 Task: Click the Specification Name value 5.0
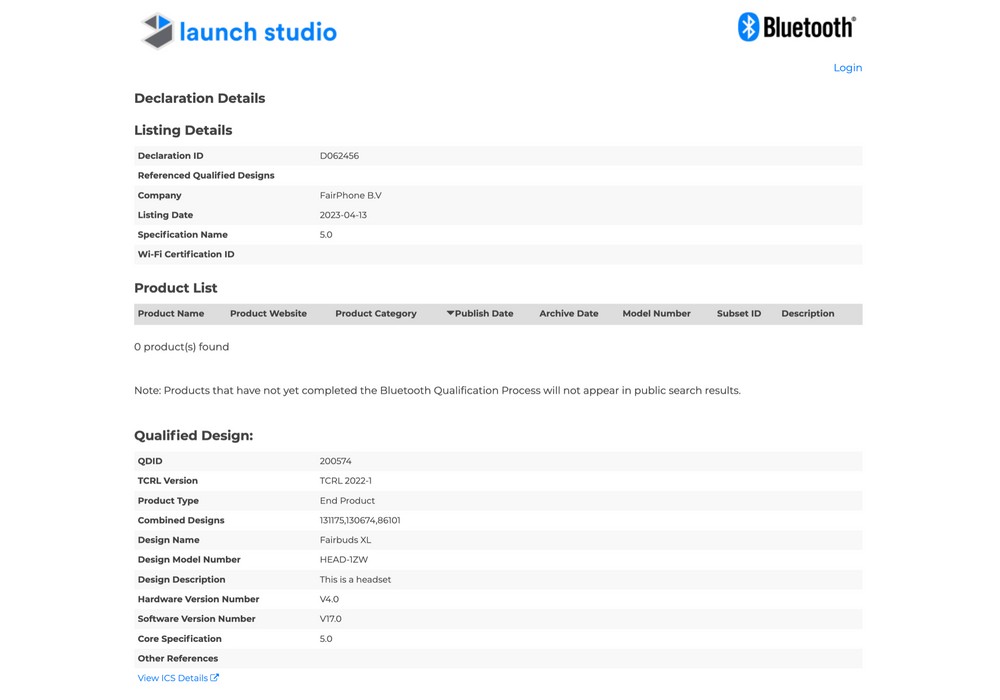(326, 235)
